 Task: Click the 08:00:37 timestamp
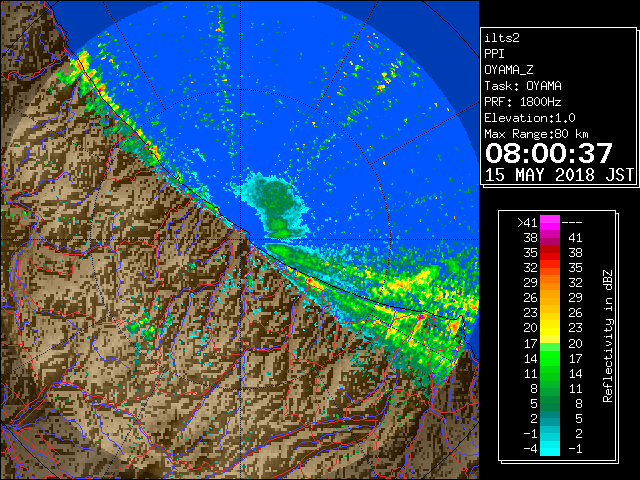click(549, 153)
